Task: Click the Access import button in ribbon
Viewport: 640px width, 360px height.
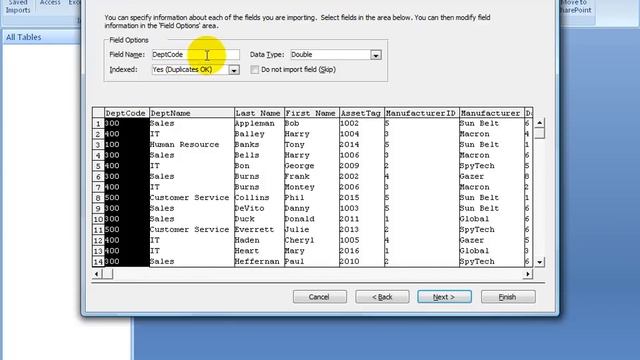Action: pyautogui.click(x=50, y=3)
